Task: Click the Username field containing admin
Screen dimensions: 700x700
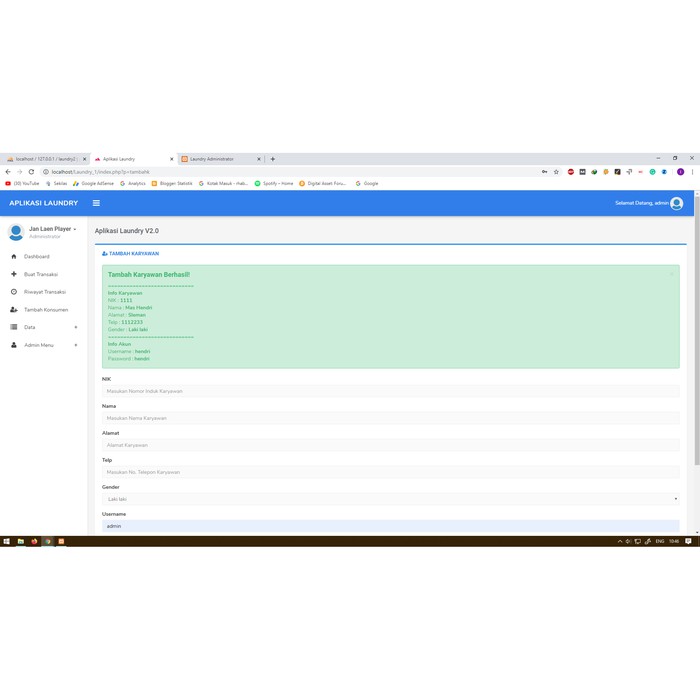Action: [x=391, y=526]
